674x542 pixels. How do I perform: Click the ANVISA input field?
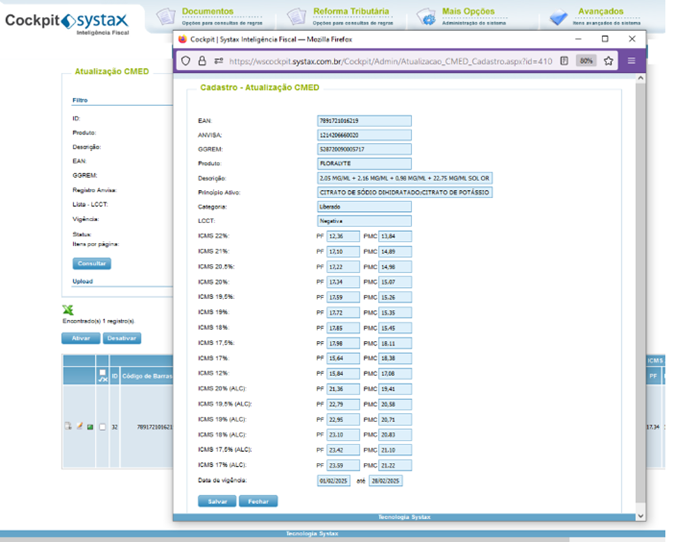364,135
